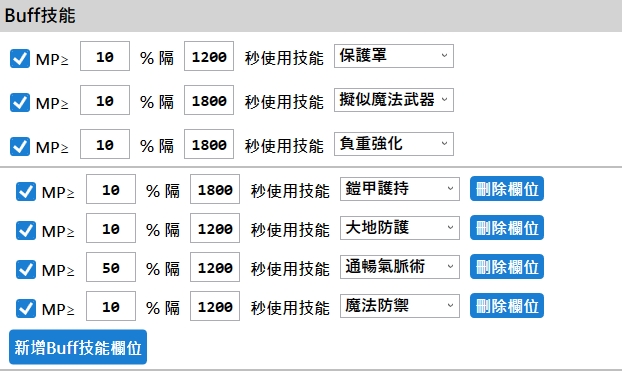
Task: Toggle the 魔法防禦 row checkbox
Action: pos(26,308)
